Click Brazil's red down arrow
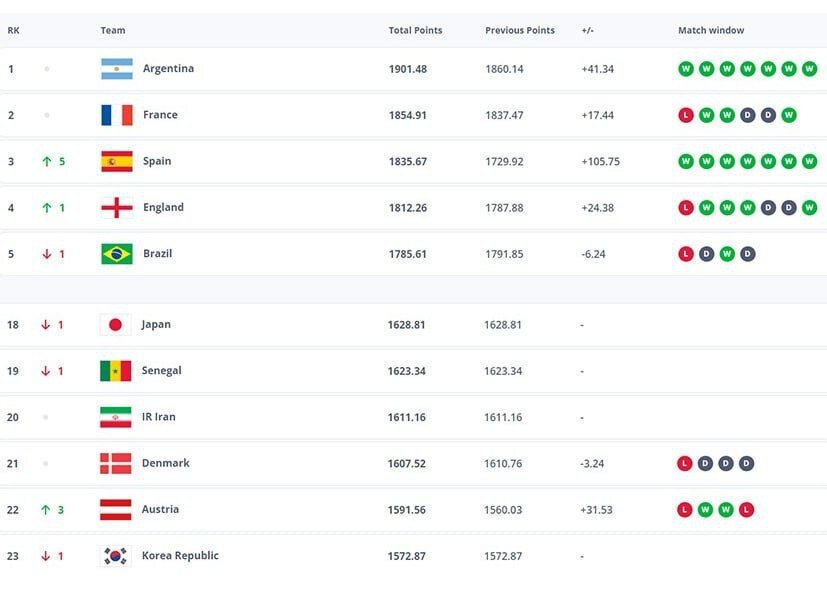Screen dimensions: 827x590 tap(45, 254)
